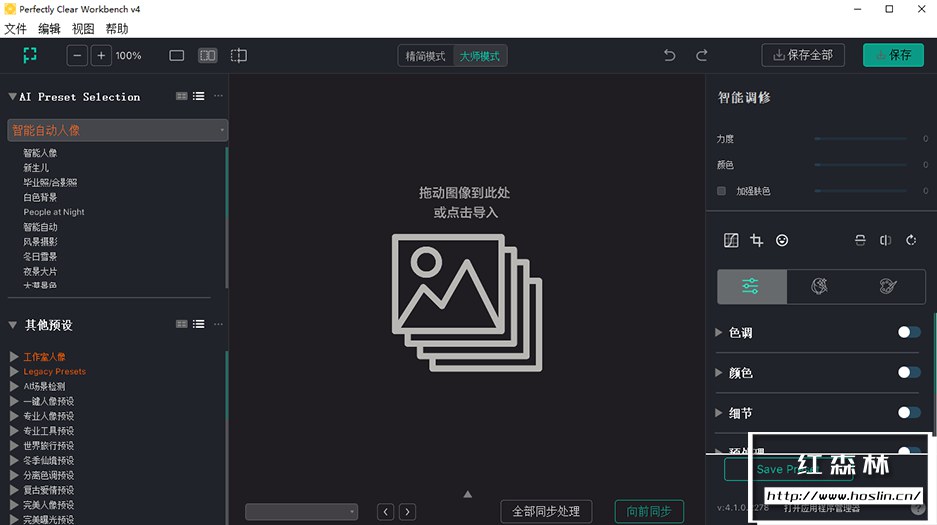Adjust the 颜色 slider in 智能调修
This screenshot has height=525, width=937.
[861, 165]
